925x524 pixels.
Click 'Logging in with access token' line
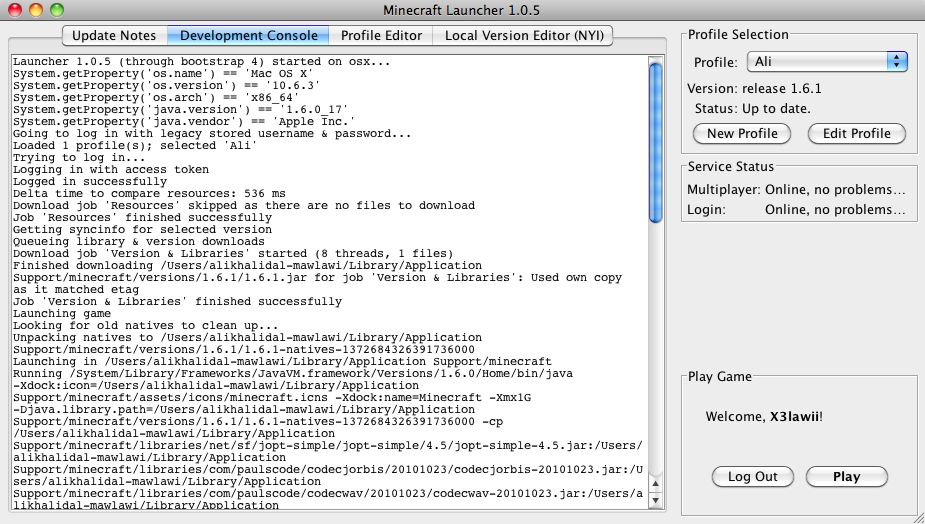tap(111, 169)
